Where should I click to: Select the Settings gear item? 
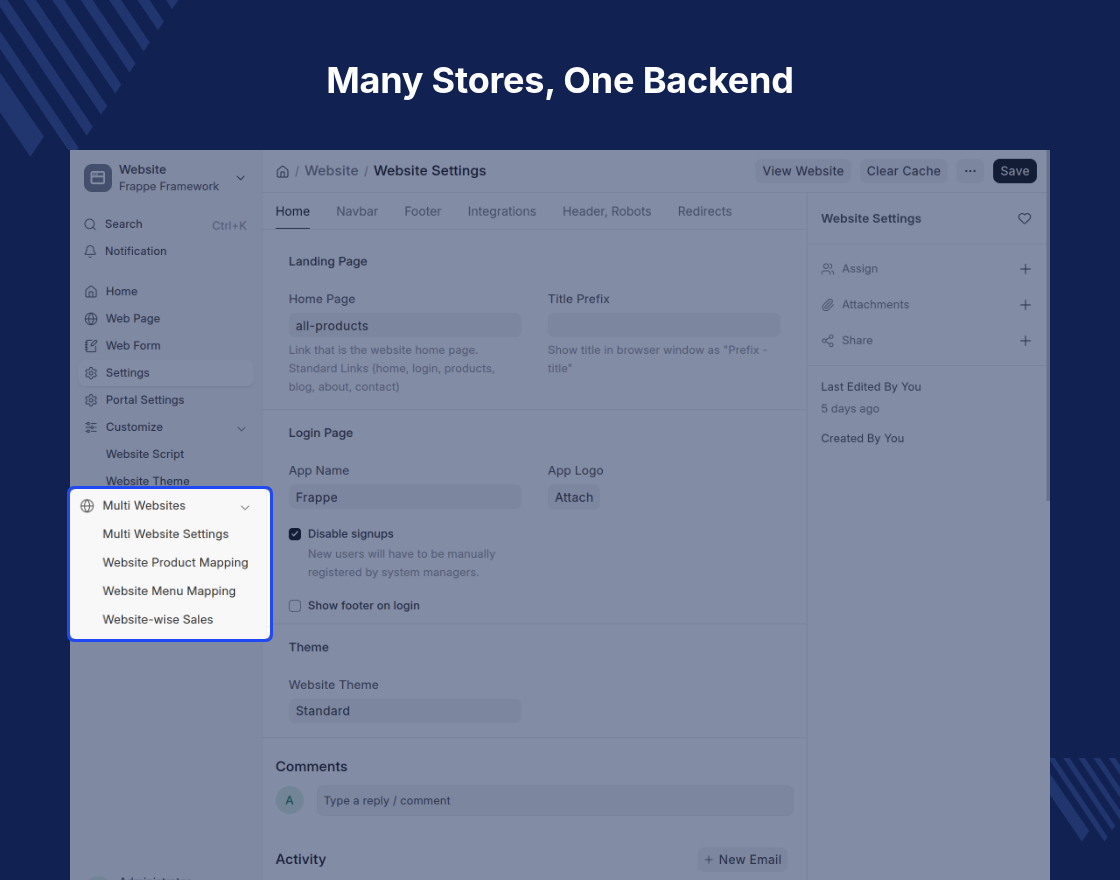pos(165,373)
